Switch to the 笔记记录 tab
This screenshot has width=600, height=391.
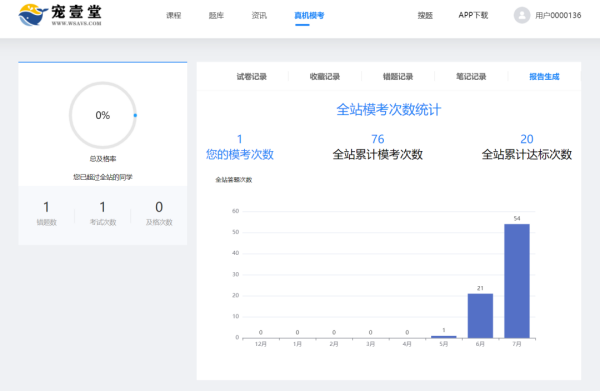tap(471, 77)
